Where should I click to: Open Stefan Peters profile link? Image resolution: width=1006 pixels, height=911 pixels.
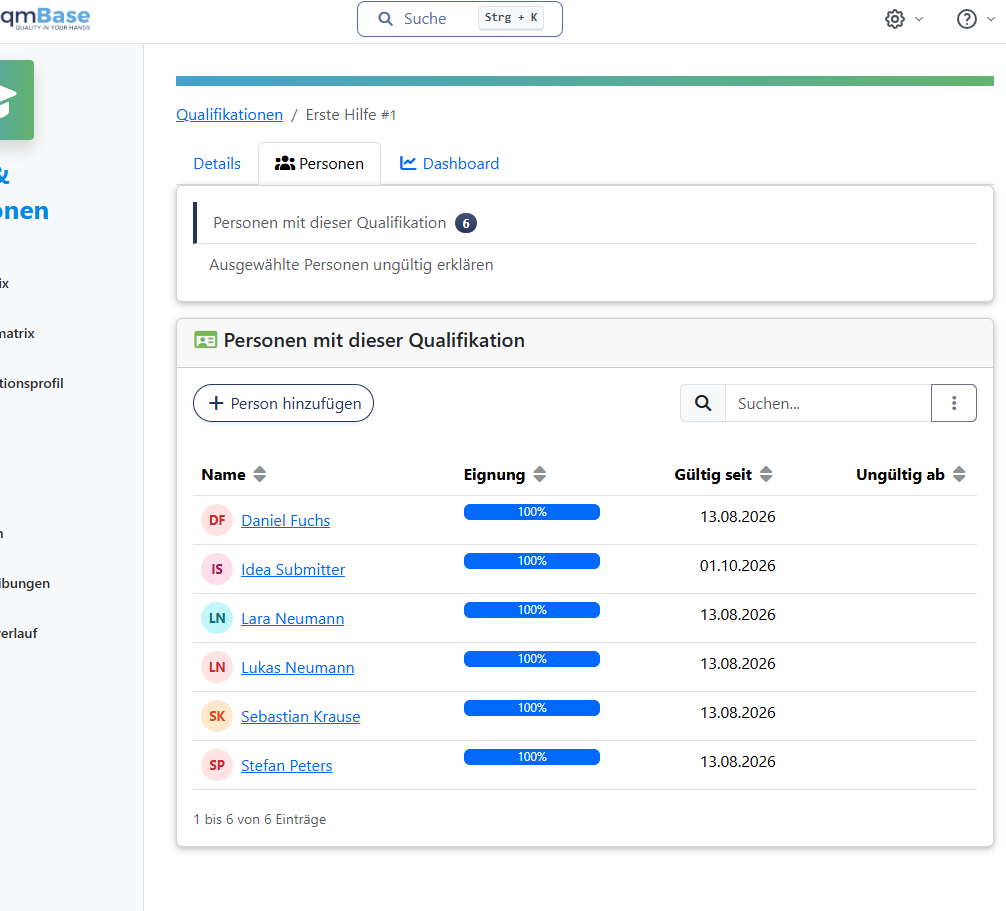[287, 765]
